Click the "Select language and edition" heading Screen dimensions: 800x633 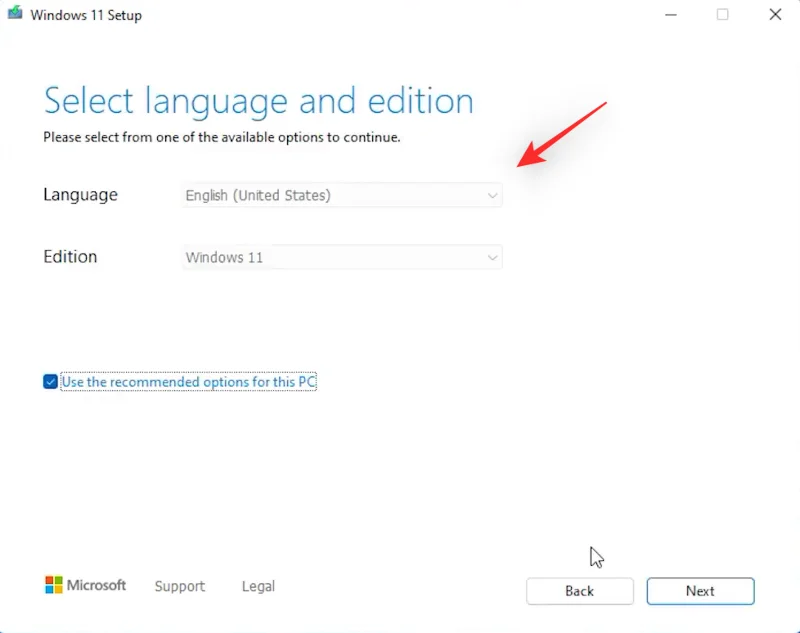pos(258,100)
